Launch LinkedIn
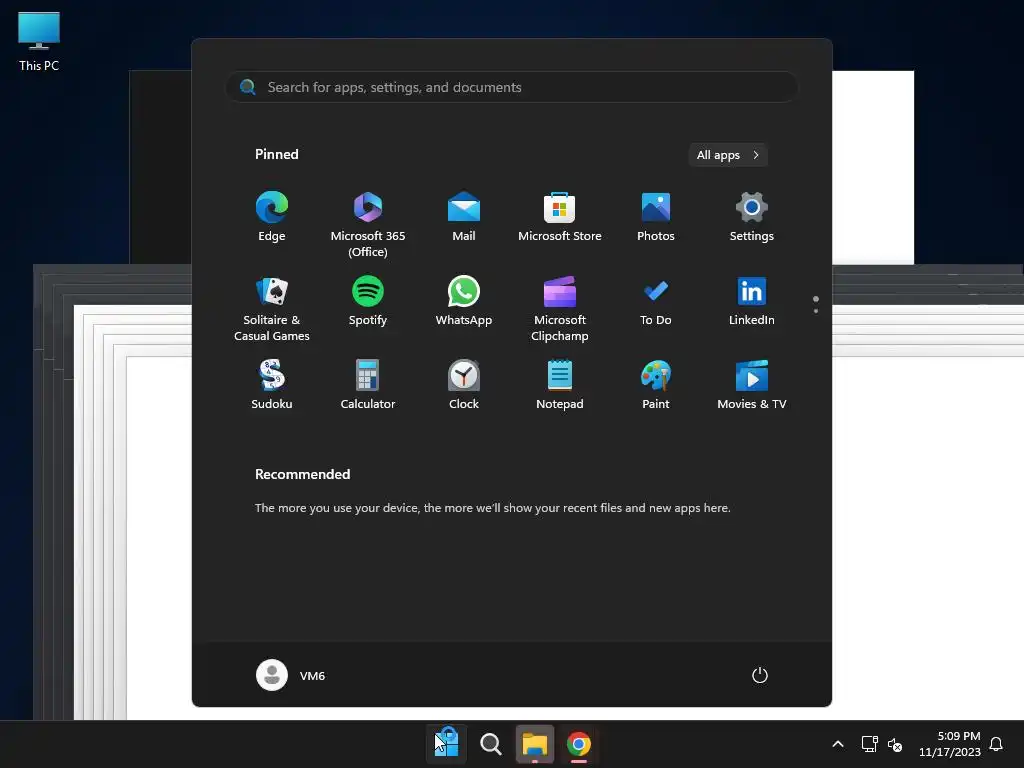1024x768 pixels. click(x=752, y=301)
